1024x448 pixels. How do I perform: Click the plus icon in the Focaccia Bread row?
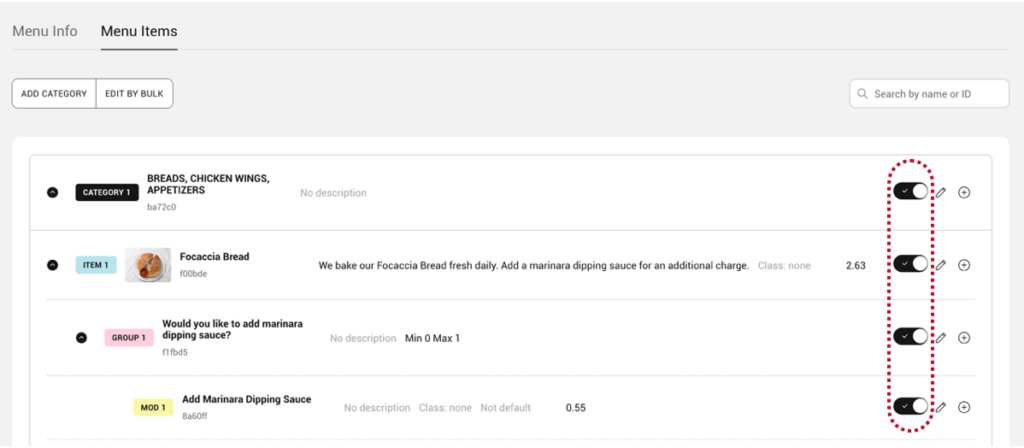click(964, 265)
